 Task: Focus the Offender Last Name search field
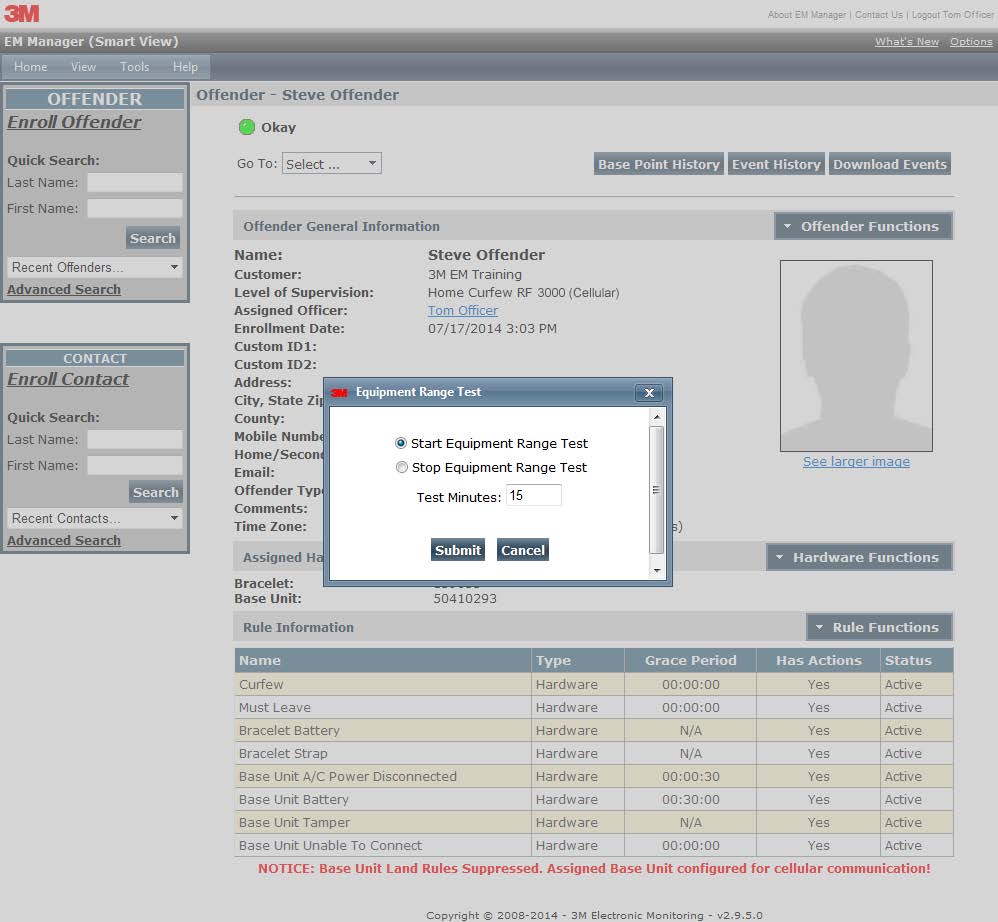coord(135,183)
